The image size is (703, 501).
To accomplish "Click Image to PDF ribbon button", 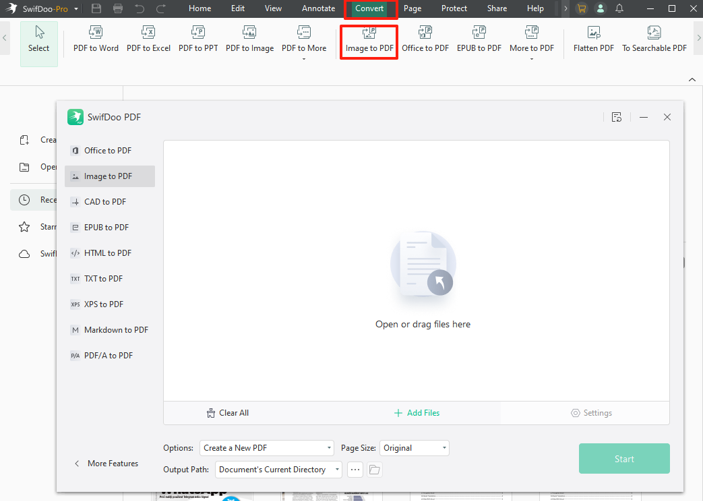I will click(x=369, y=41).
